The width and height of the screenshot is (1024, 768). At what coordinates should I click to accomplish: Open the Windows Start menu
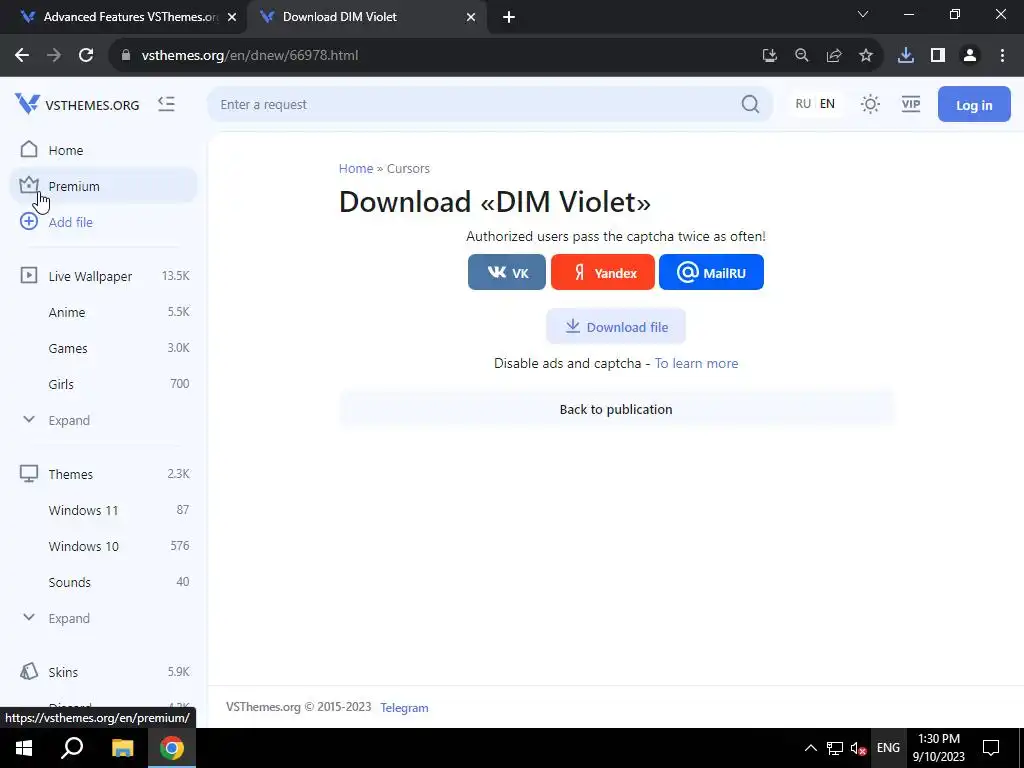[x=24, y=748]
